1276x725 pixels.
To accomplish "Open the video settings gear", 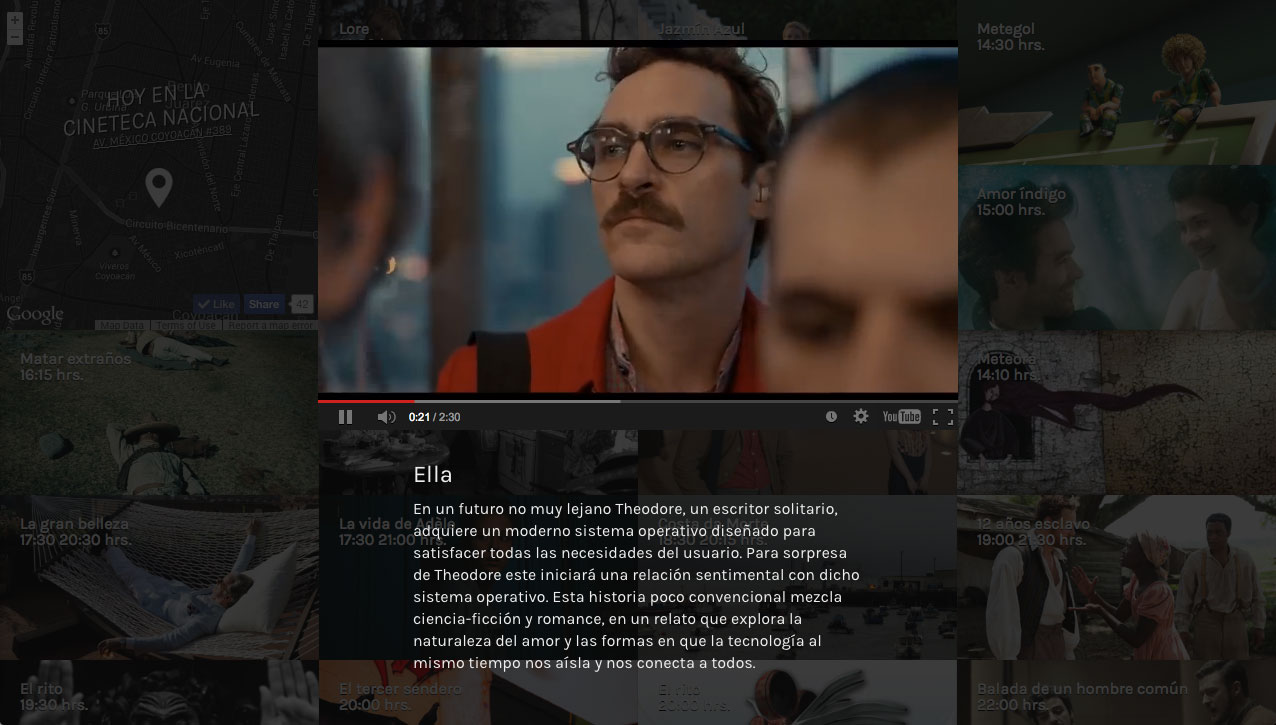I will 861,416.
